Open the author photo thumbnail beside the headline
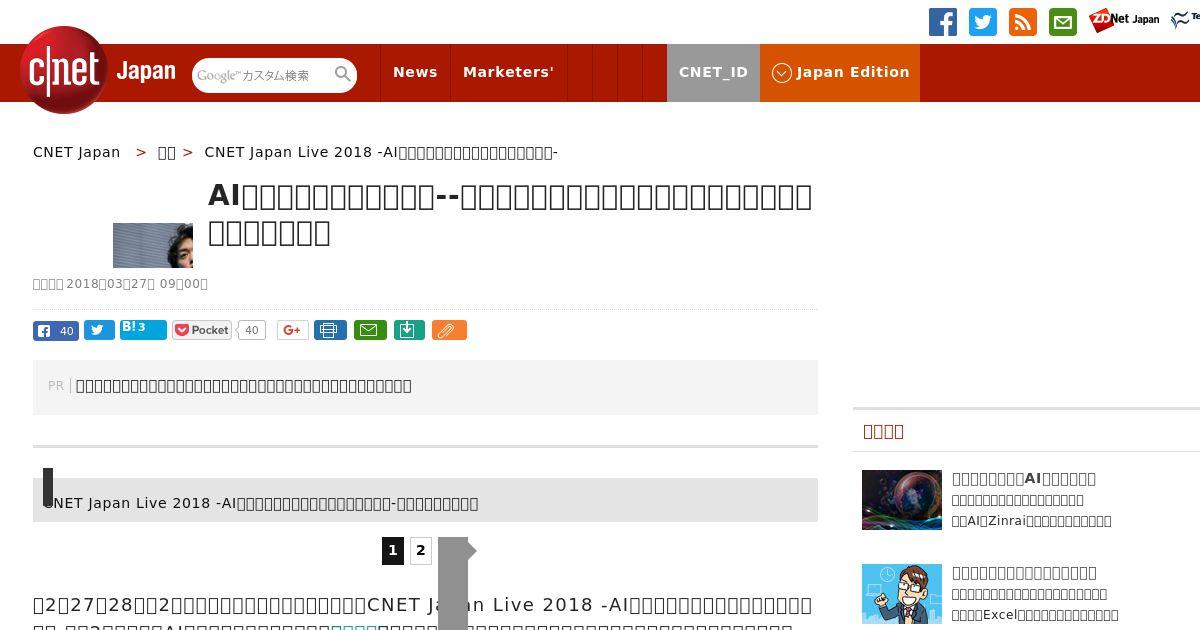This screenshot has height=630, width=1200. [153, 245]
